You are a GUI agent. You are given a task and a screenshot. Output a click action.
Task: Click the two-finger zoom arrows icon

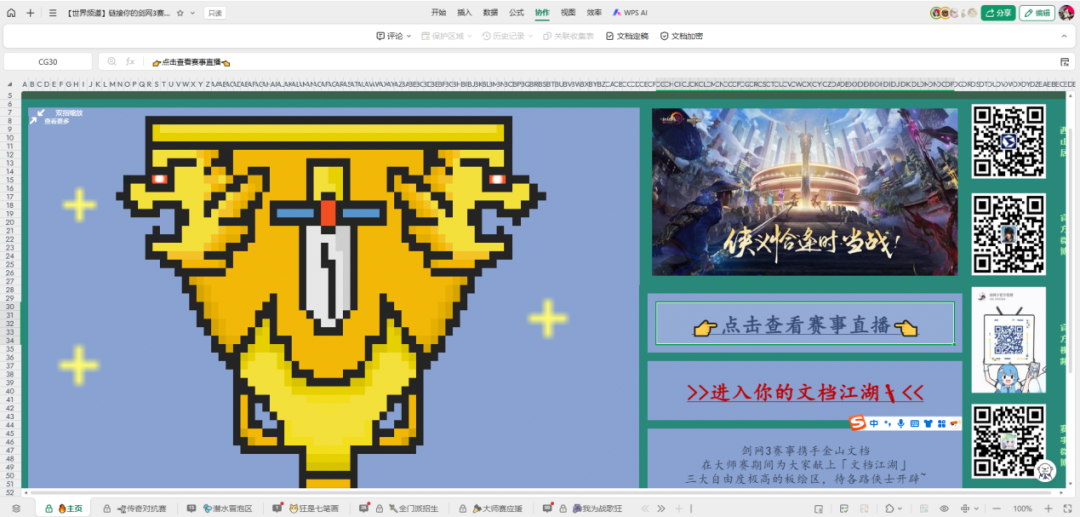(37, 116)
